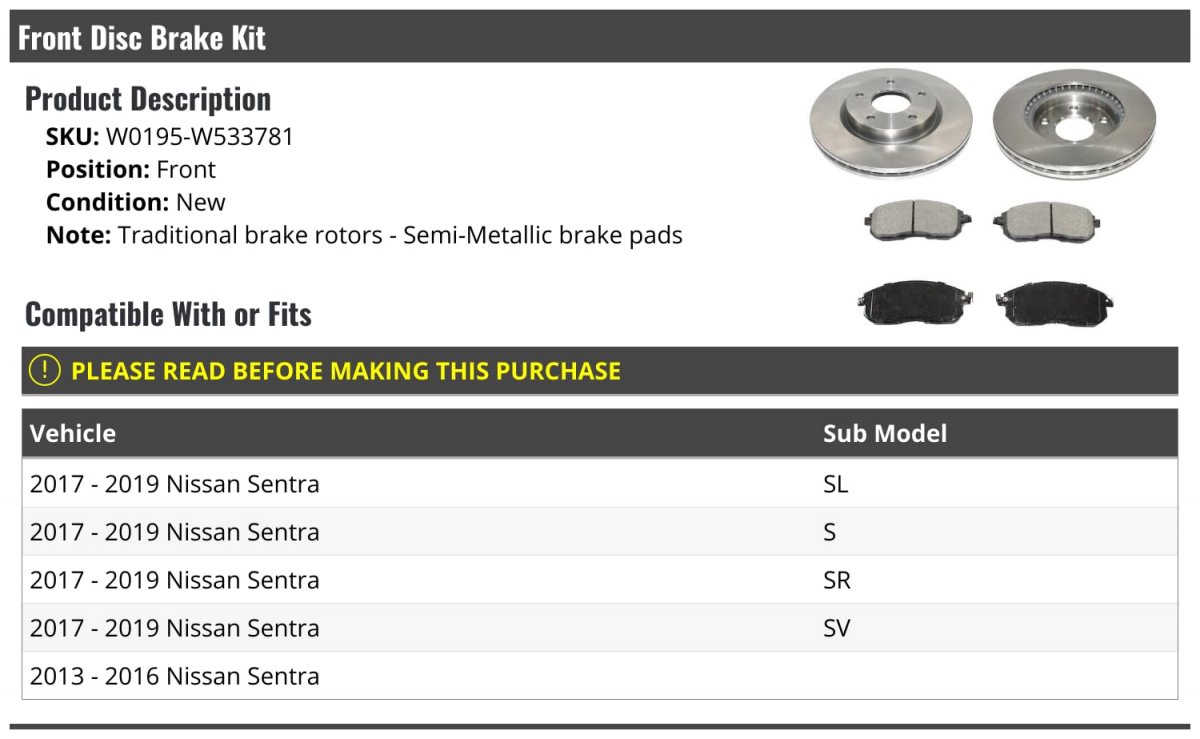Click the Compatible With or Fits heading
1200x739 pixels.
[x=168, y=314]
